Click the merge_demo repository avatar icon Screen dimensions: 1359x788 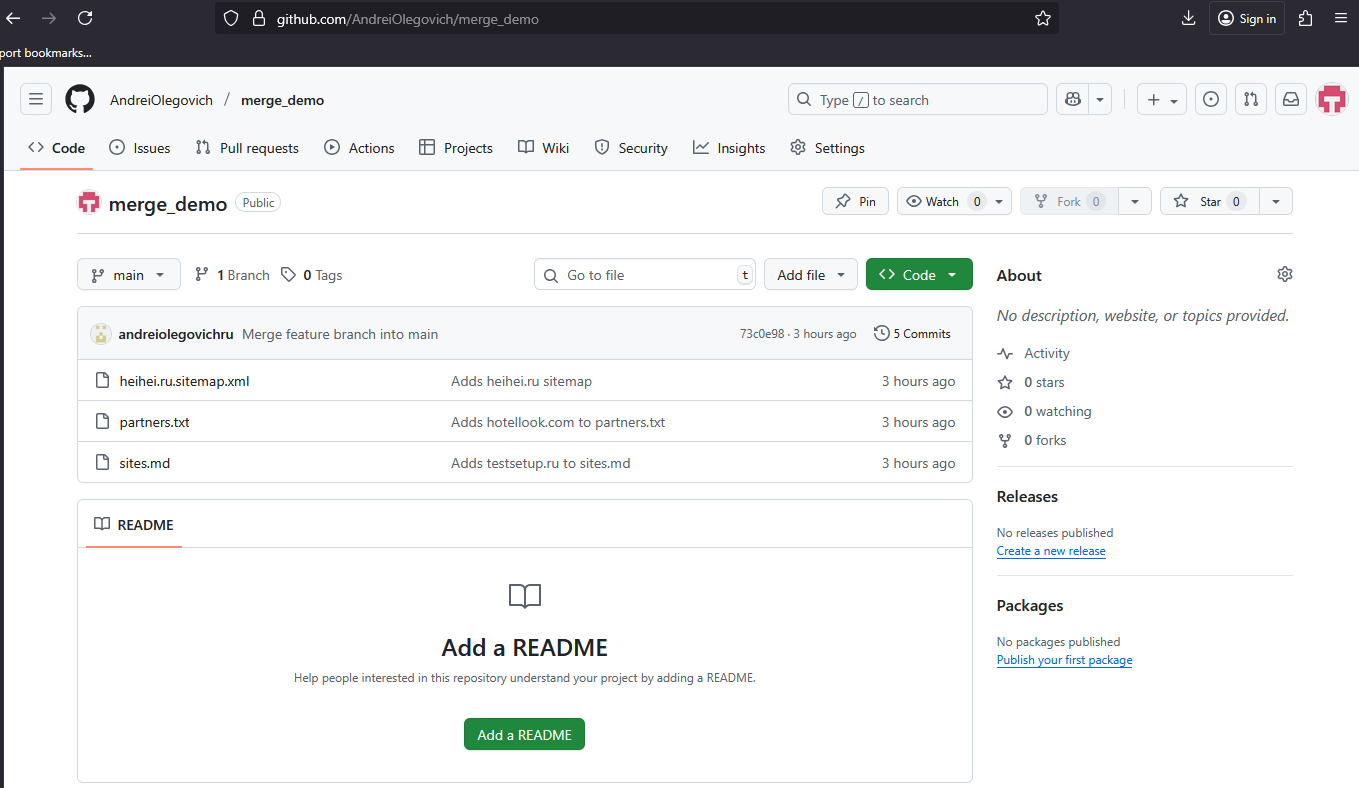tap(89, 203)
